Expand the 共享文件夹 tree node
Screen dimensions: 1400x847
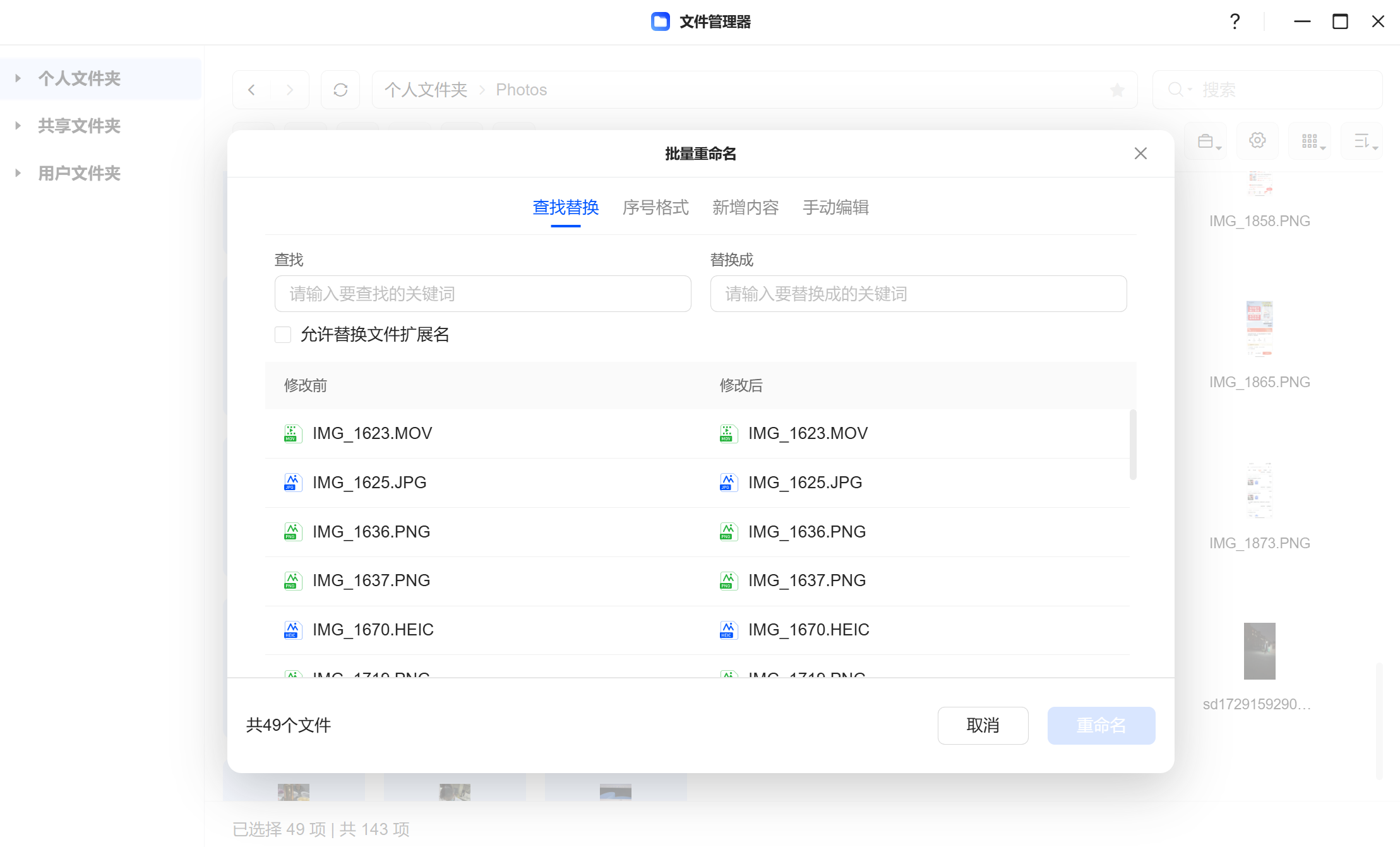pos(18,126)
